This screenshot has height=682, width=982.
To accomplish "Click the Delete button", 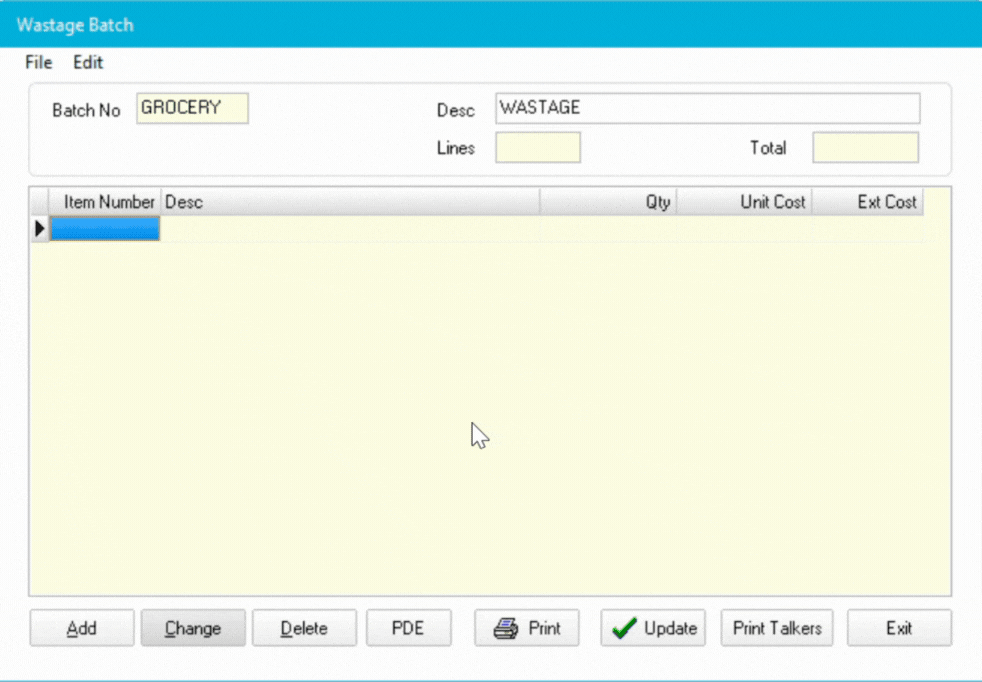I will (x=304, y=628).
